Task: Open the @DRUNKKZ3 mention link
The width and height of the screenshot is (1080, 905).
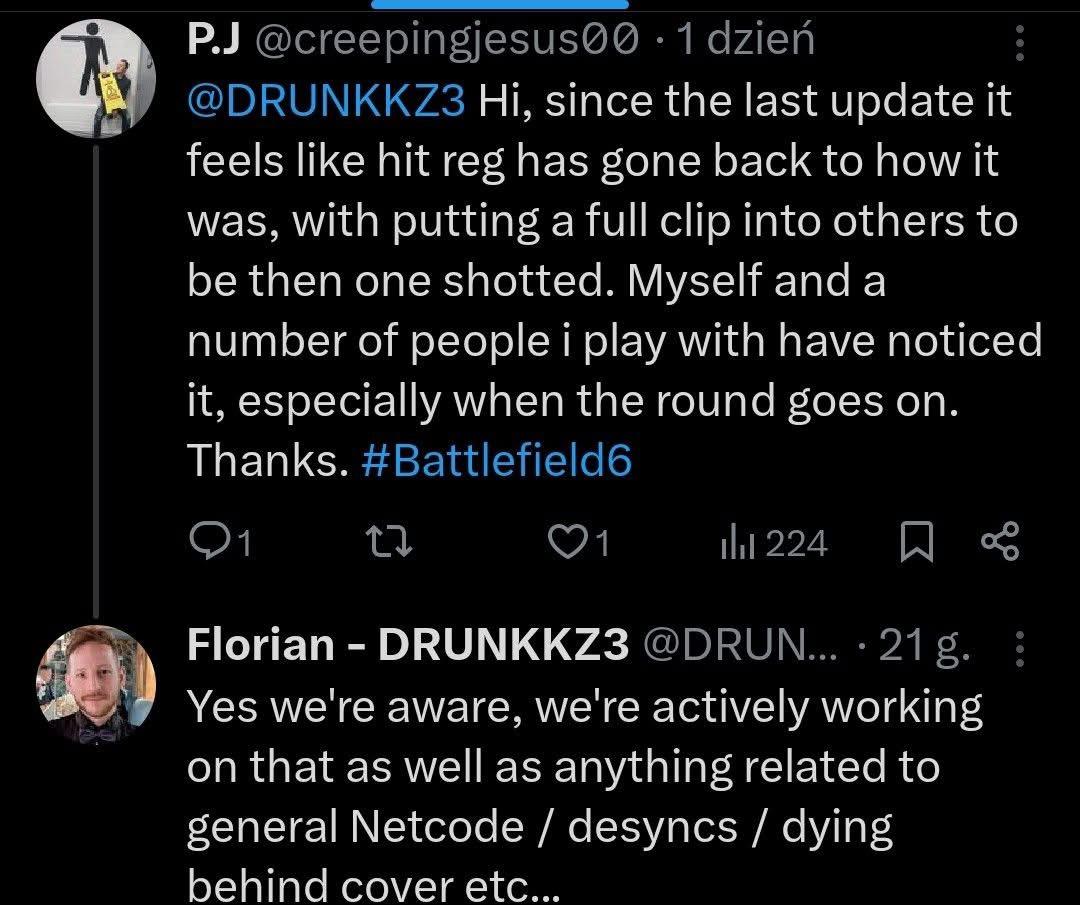Action: 326,101
